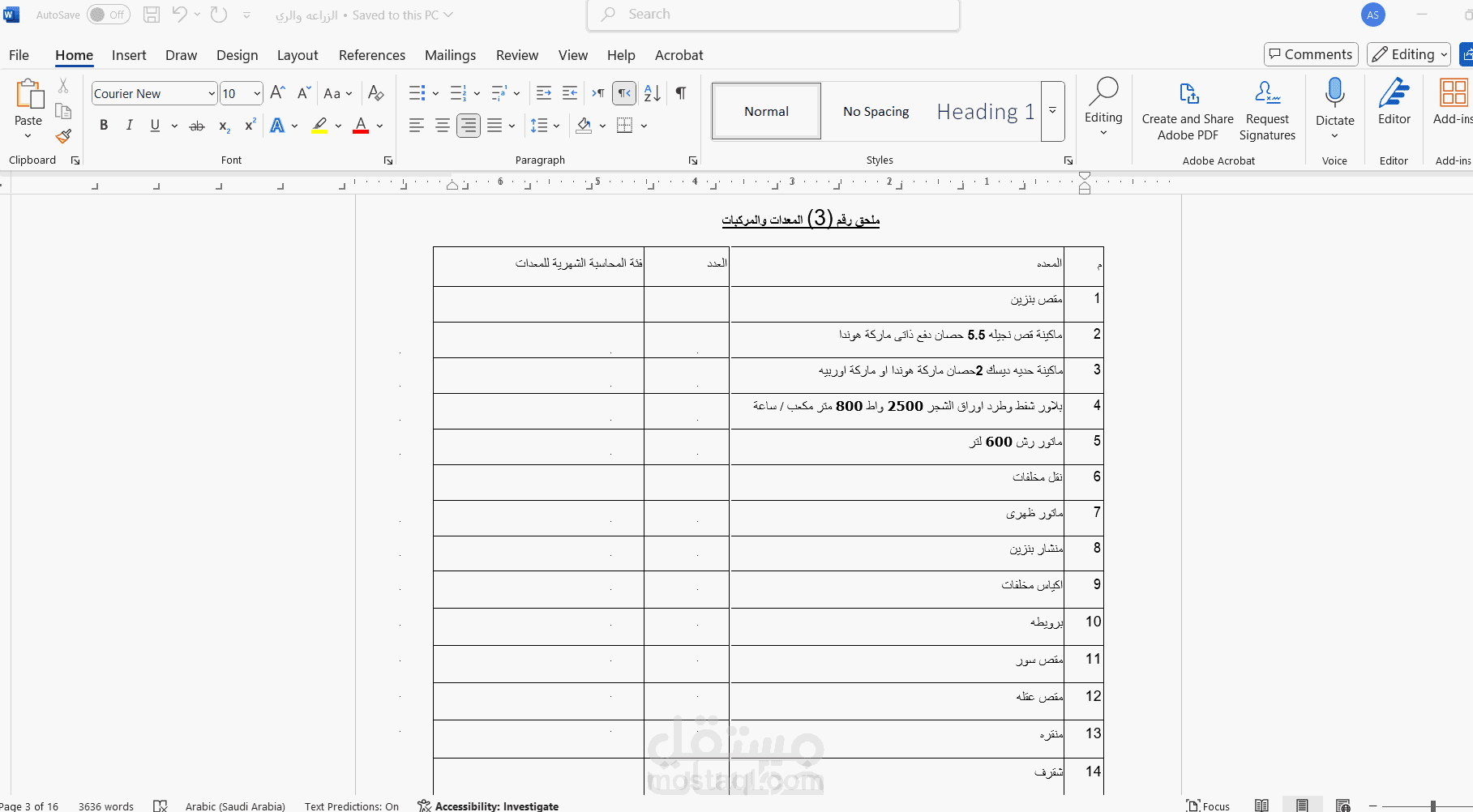Apply the Normal style
The image size is (1473, 812).
coord(766,111)
